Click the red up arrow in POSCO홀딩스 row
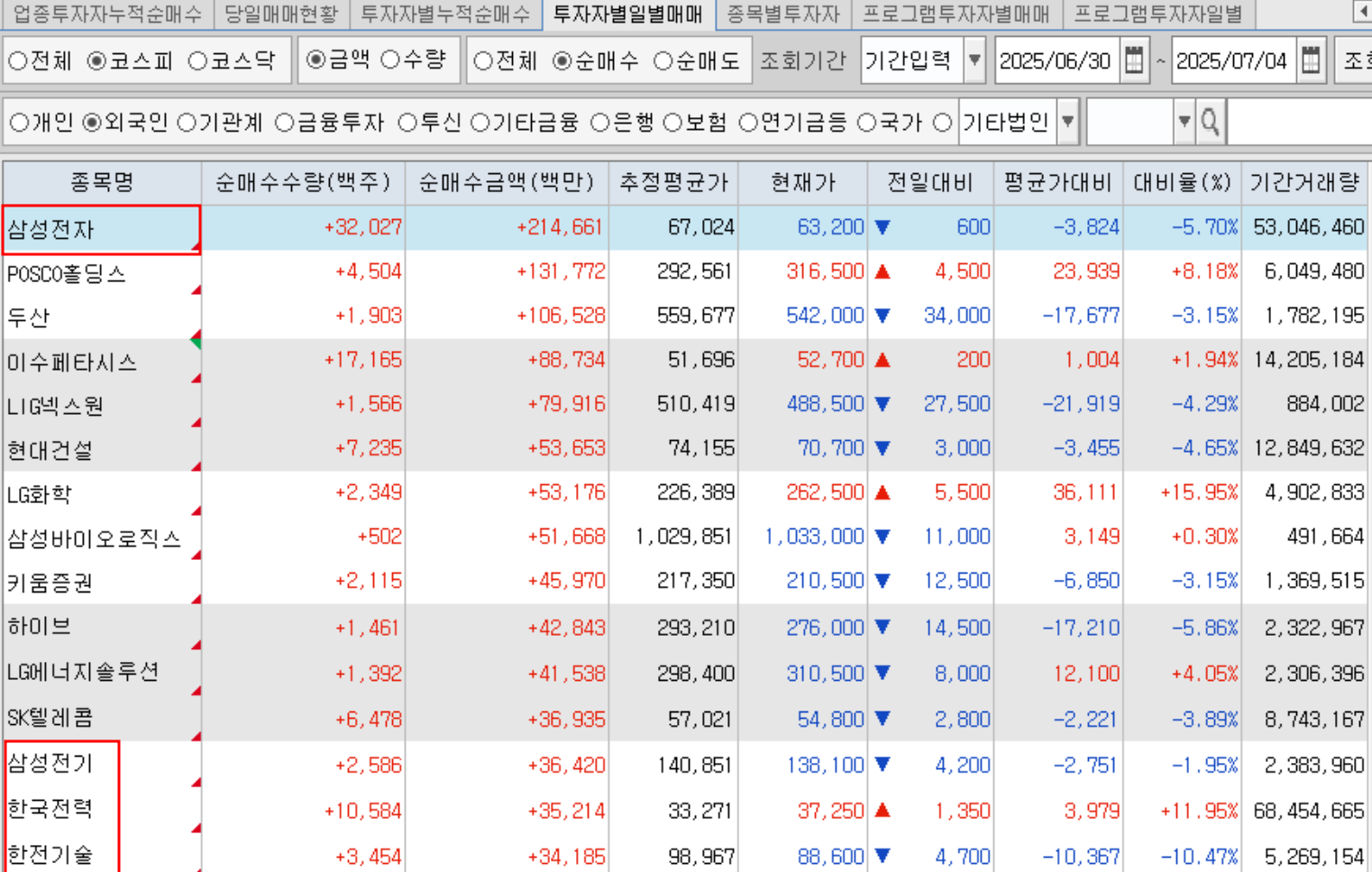Screen dimensions: 1372x872 tap(883, 271)
